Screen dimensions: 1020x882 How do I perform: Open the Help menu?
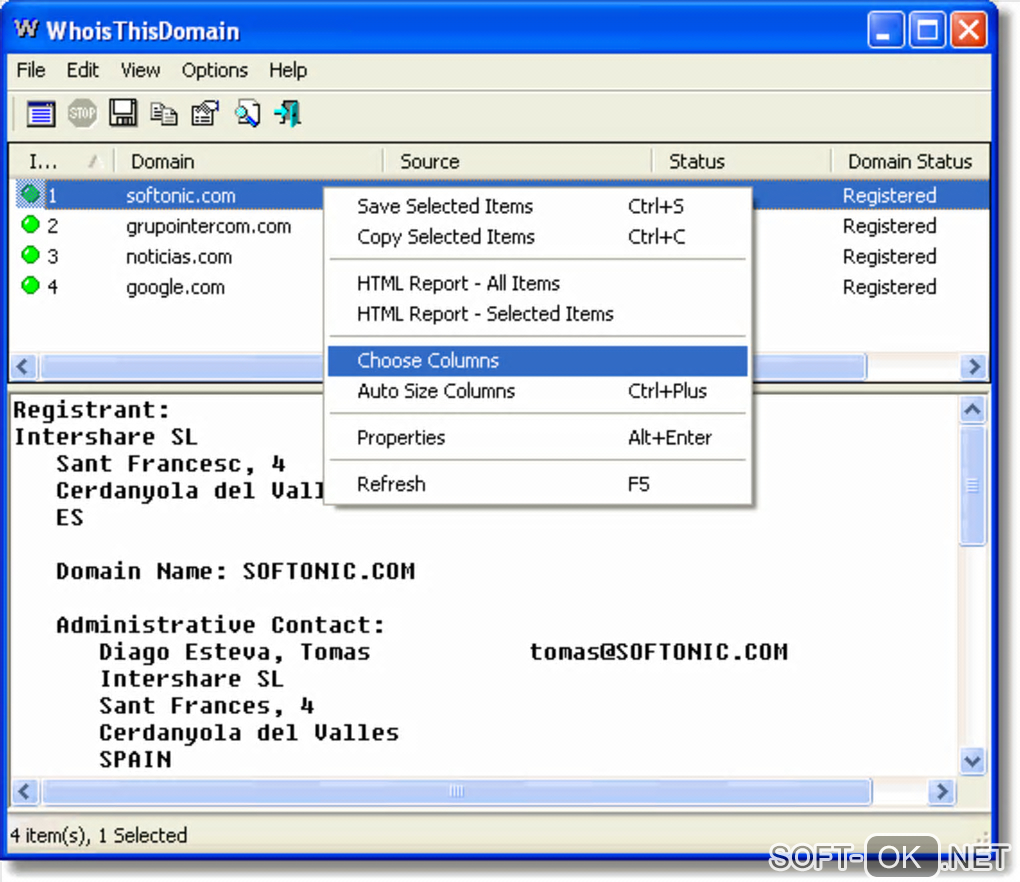(288, 70)
